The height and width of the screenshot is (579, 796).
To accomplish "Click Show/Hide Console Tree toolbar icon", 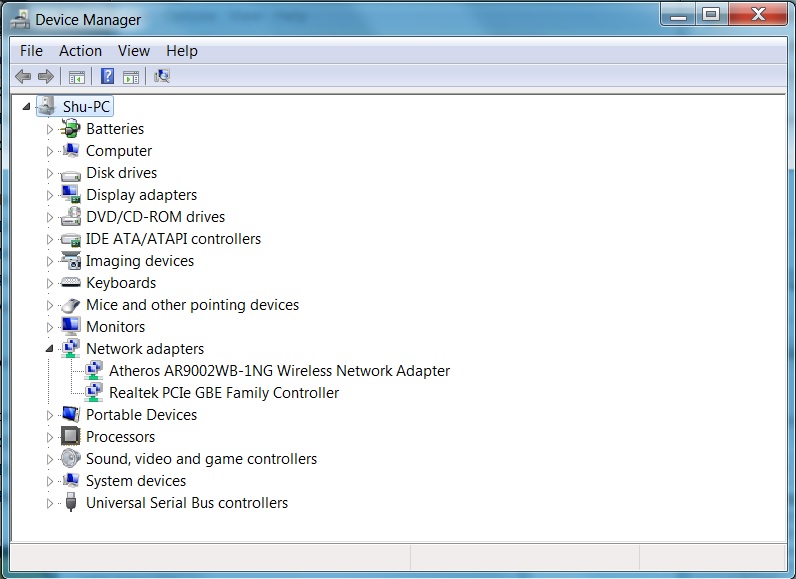I will [x=77, y=77].
